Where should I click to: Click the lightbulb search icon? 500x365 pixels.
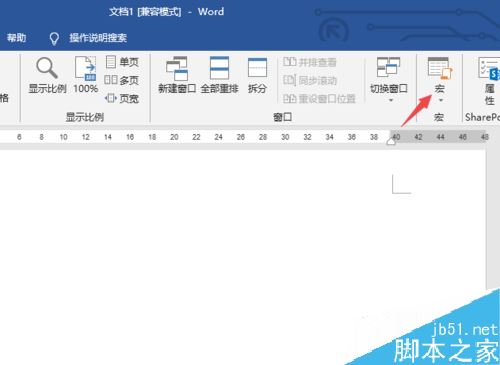[x=54, y=38]
